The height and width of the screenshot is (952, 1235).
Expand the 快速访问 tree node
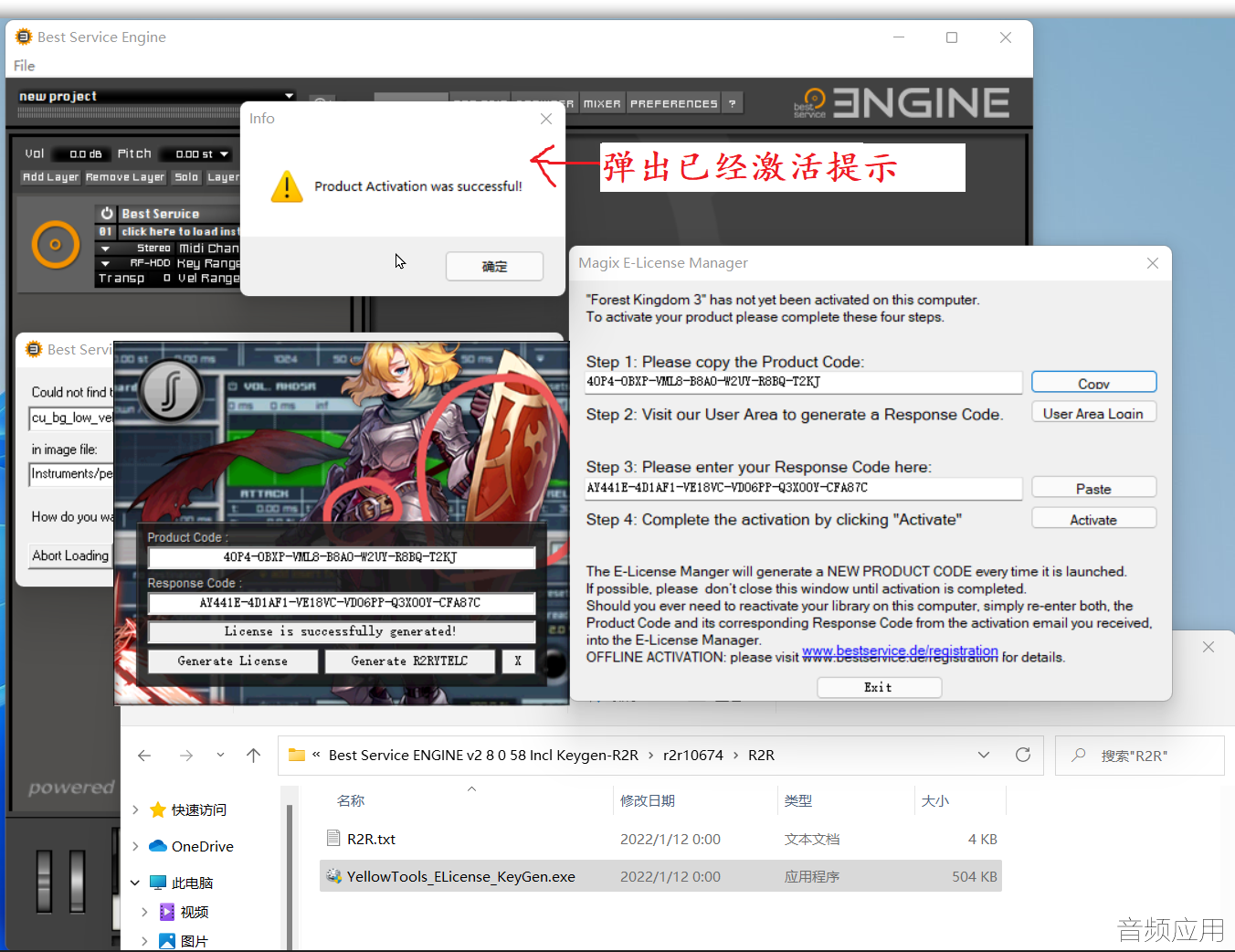click(x=135, y=810)
